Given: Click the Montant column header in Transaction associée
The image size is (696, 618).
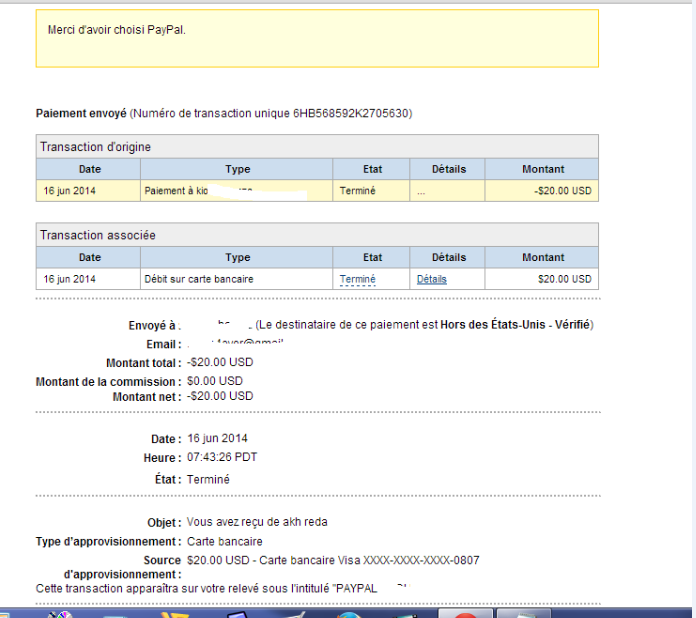Looking at the screenshot, I should click(543, 258).
